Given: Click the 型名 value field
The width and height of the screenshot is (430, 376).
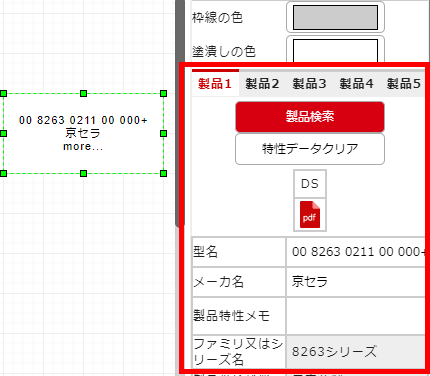Looking at the screenshot, I should (x=356, y=252).
